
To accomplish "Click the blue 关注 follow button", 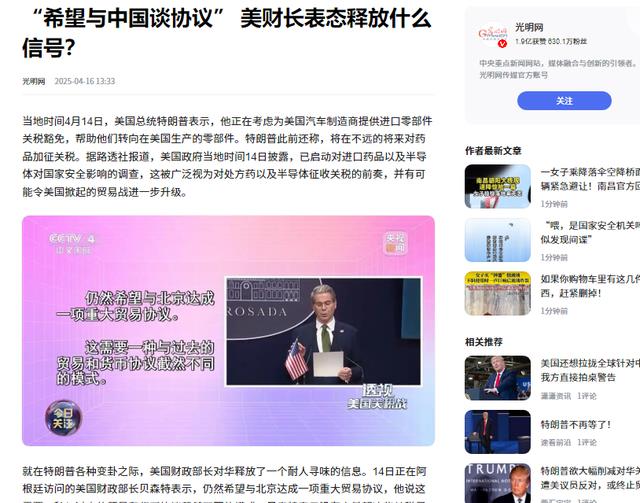I will pos(564,101).
